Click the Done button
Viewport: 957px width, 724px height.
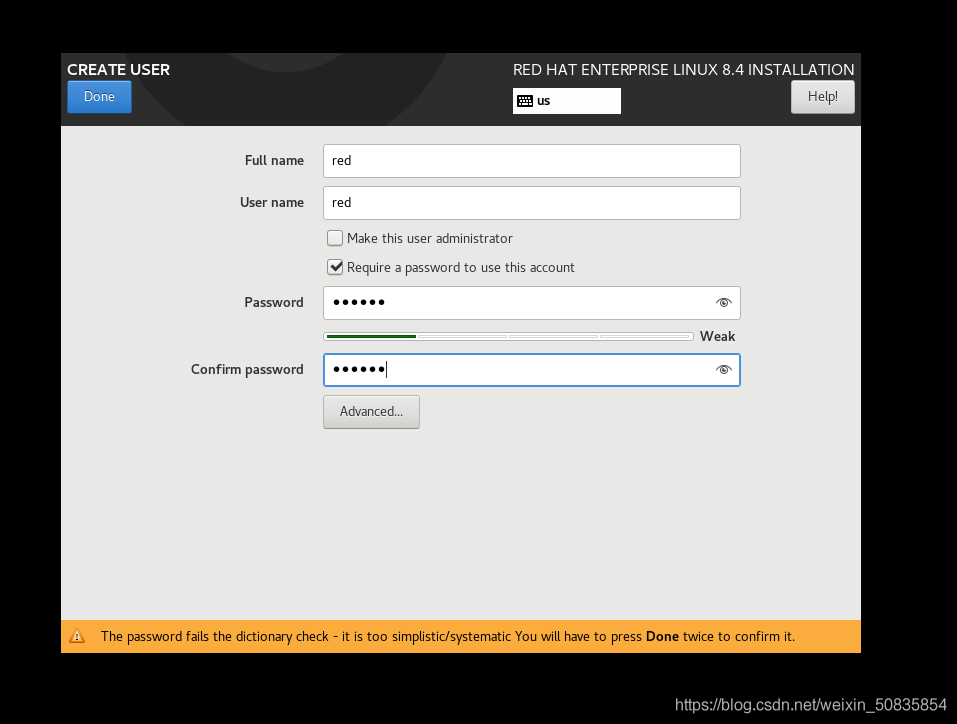[99, 96]
